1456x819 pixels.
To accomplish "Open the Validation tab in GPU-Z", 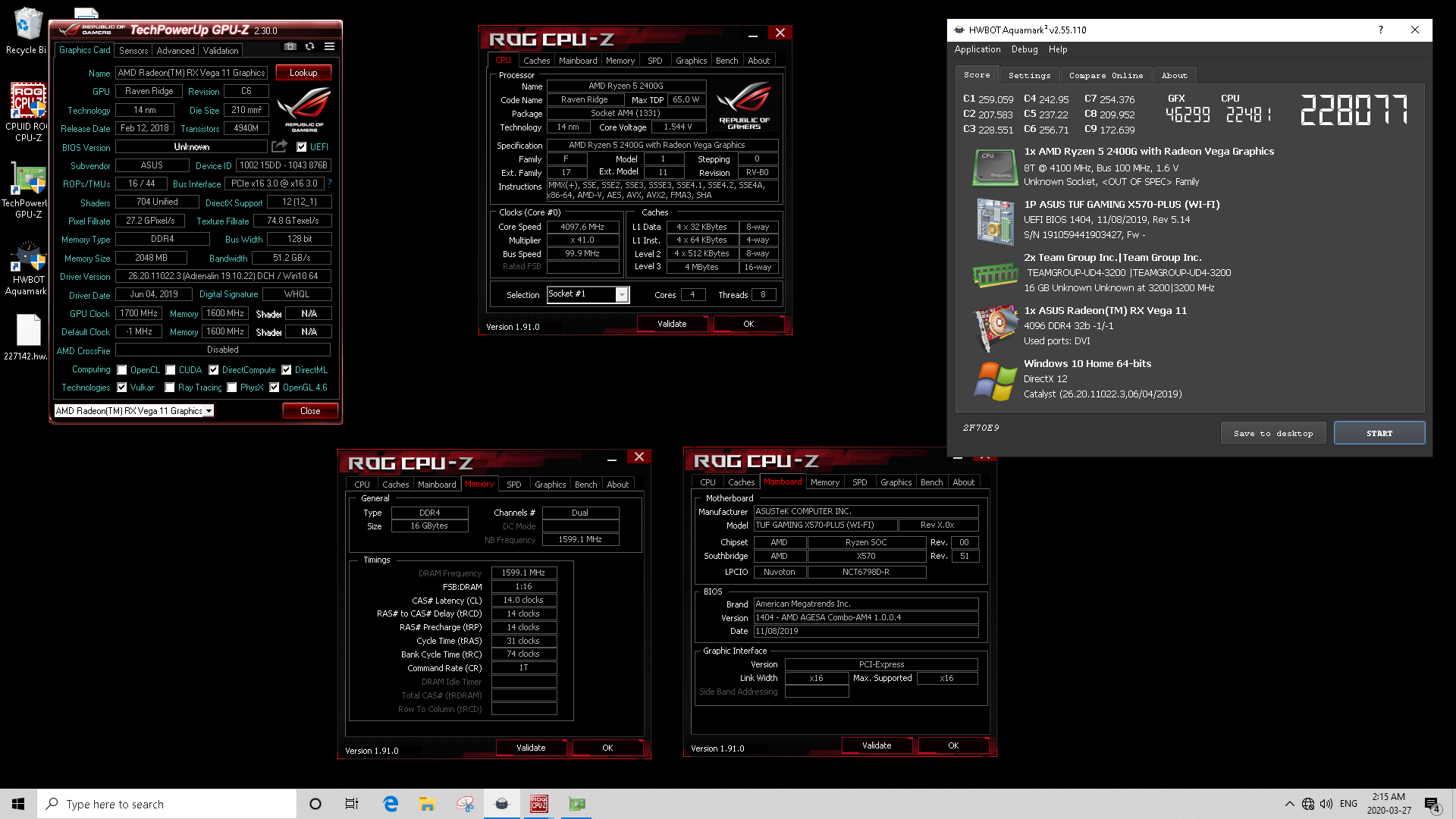I will [x=221, y=51].
